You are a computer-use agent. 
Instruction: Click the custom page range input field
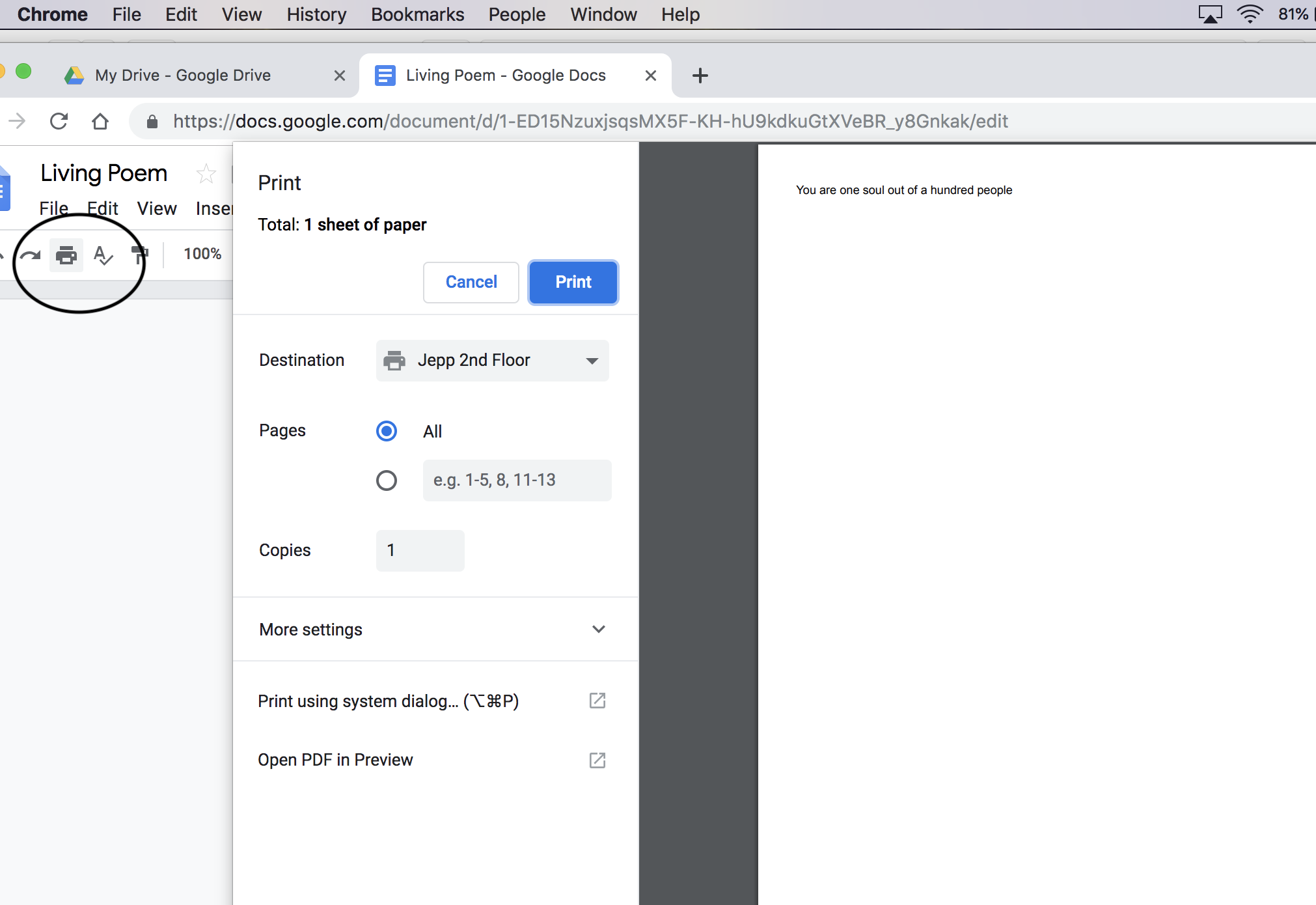[x=512, y=480]
